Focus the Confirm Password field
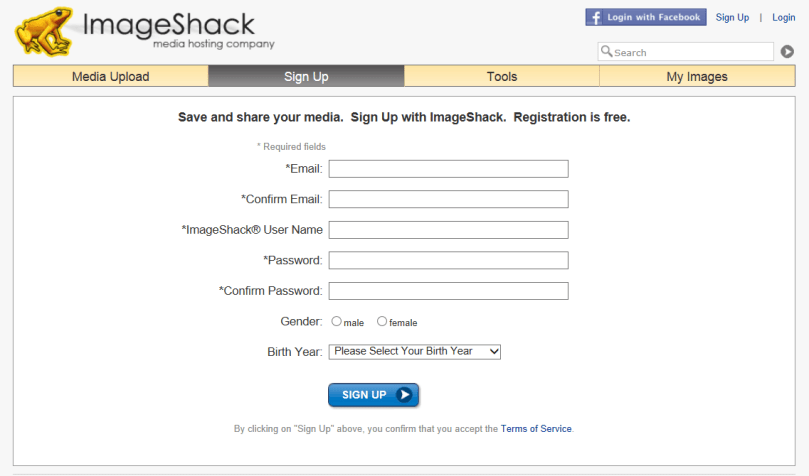Image resolution: width=809 pixels, height=476 pixels. (x=448, y=291)
